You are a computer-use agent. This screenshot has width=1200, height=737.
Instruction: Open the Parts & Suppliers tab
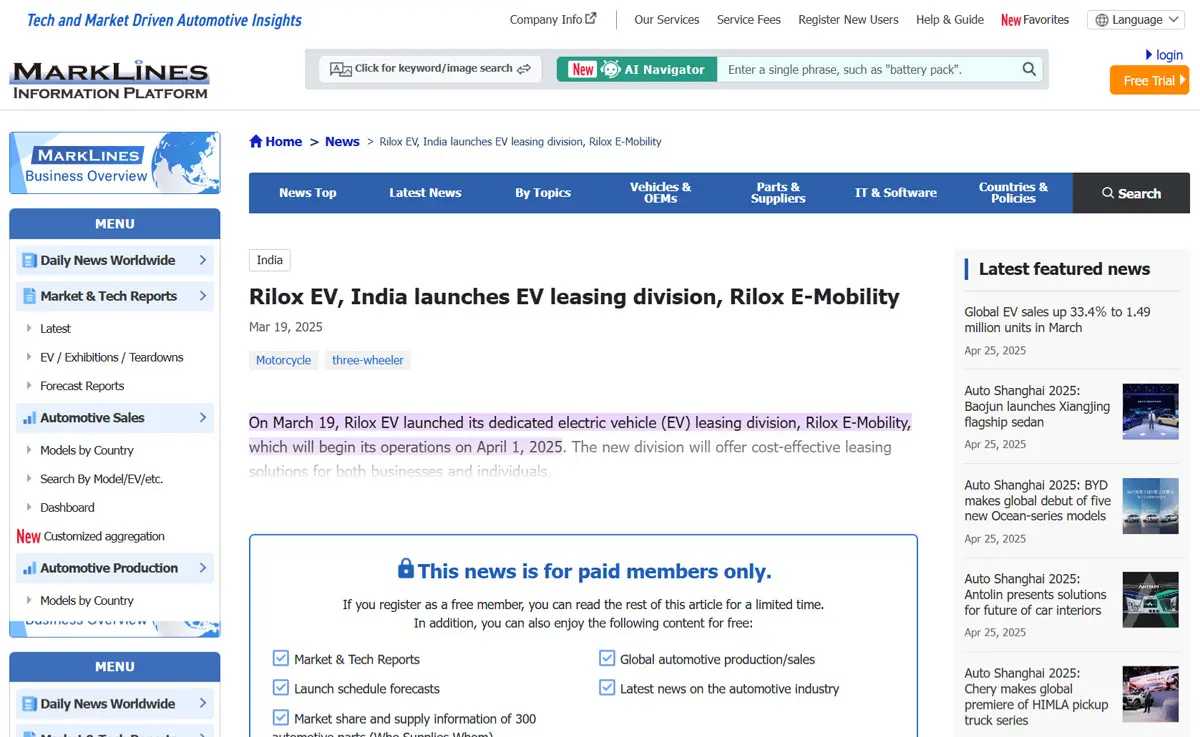click(x=778, y=193)
